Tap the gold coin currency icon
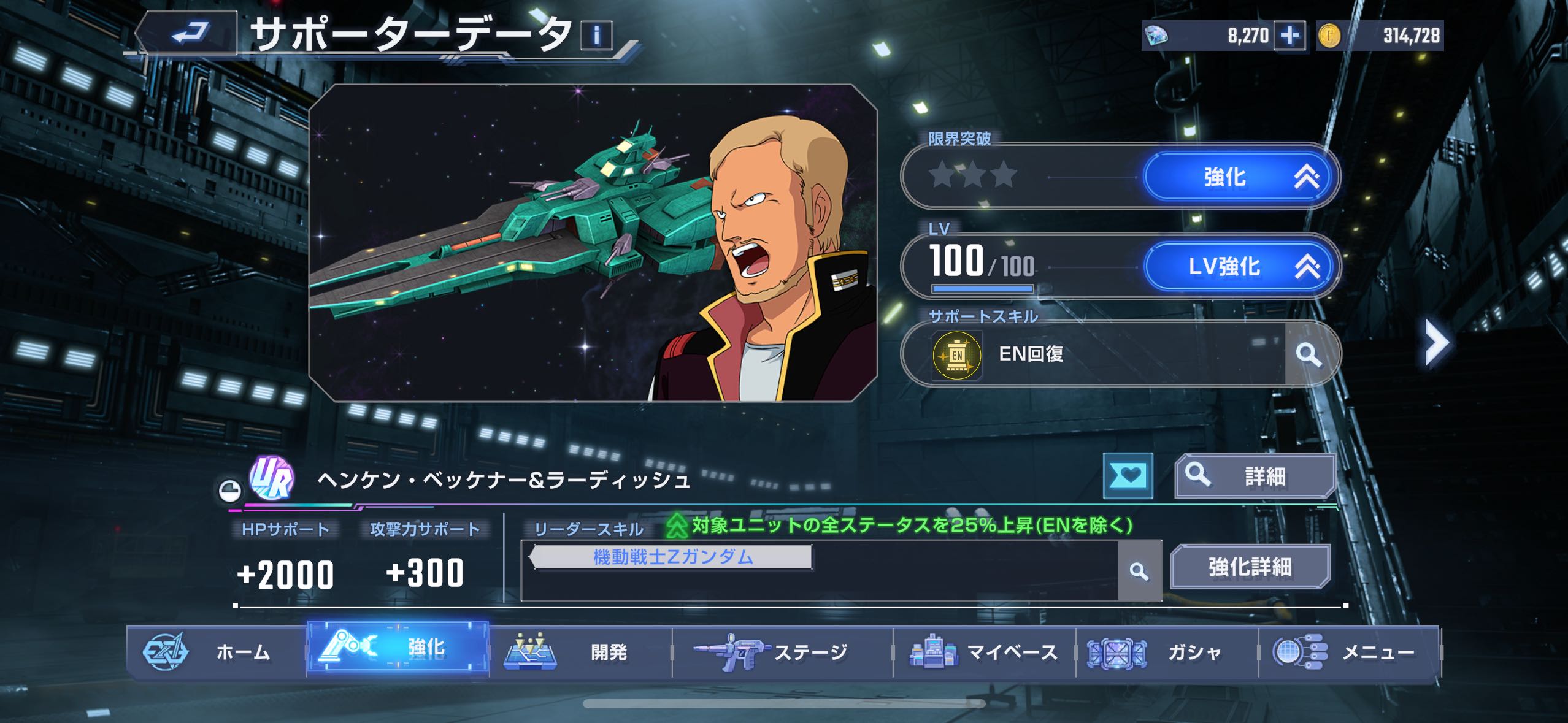 (x=1329, y=36)
